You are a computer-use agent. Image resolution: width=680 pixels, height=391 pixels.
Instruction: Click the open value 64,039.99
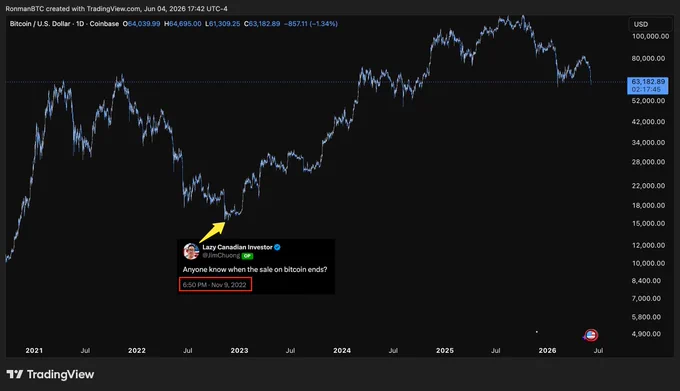pyautogui.click(x=144, y=24)
